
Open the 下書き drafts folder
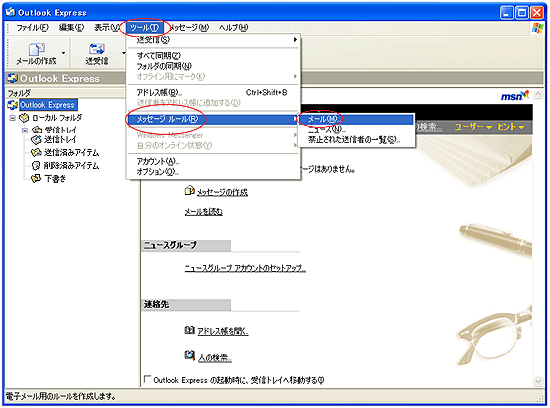point(55,179)
